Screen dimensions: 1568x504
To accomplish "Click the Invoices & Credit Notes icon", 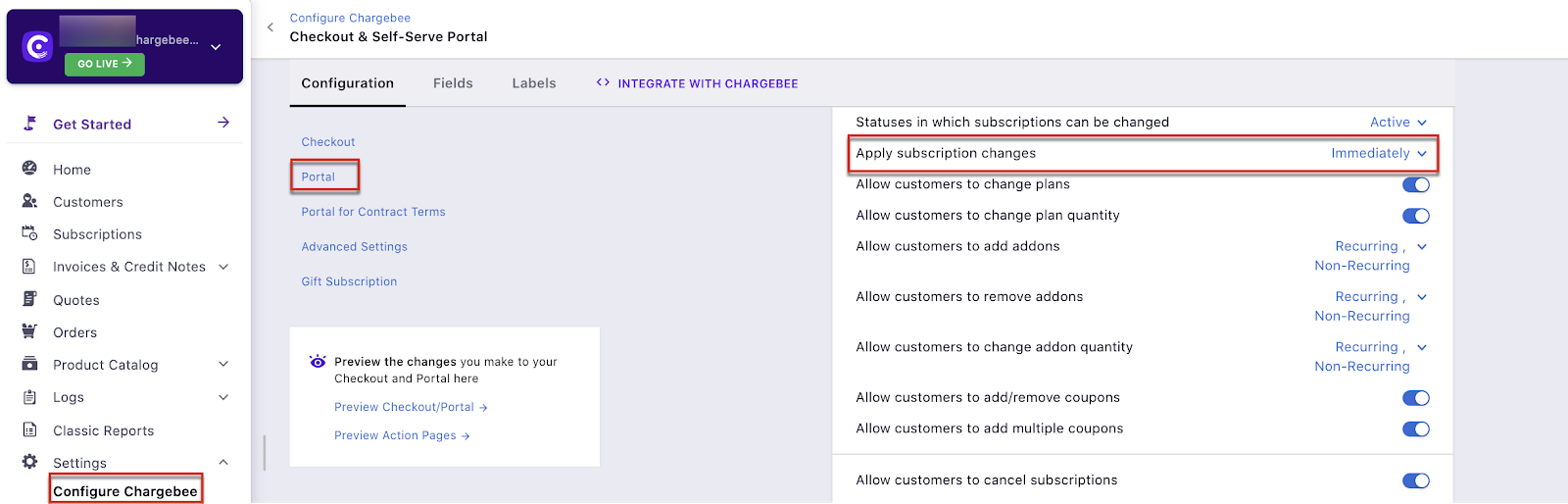I will click(29, 266).
